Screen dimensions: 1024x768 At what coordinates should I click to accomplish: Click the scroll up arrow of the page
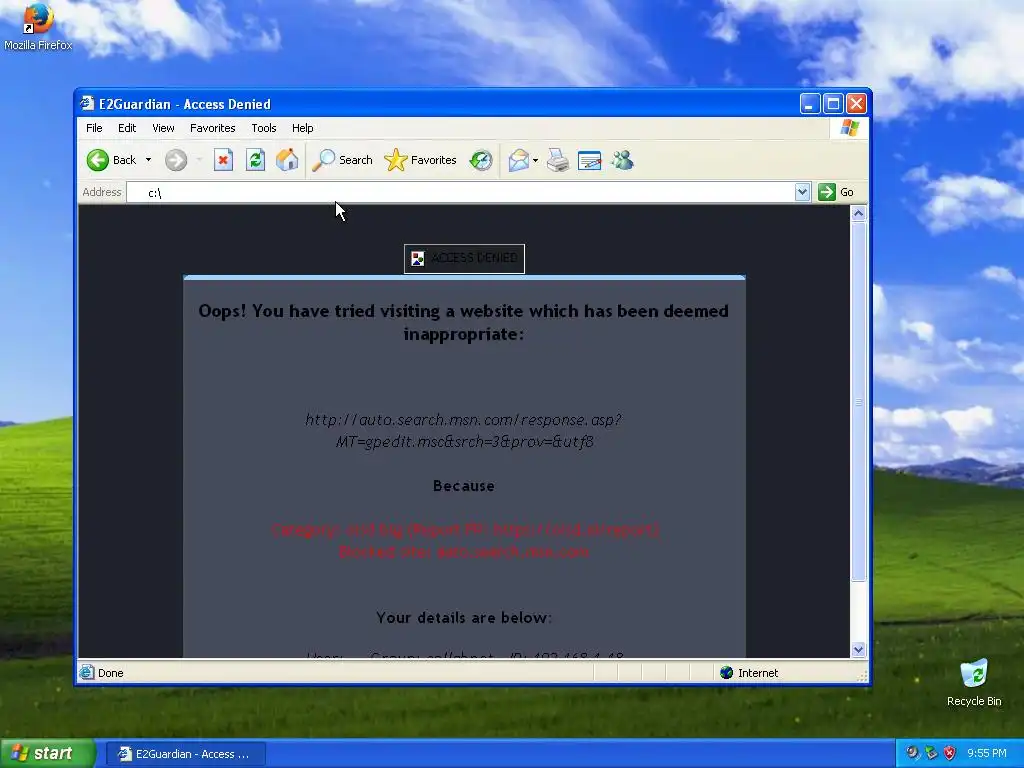(858, 213)
